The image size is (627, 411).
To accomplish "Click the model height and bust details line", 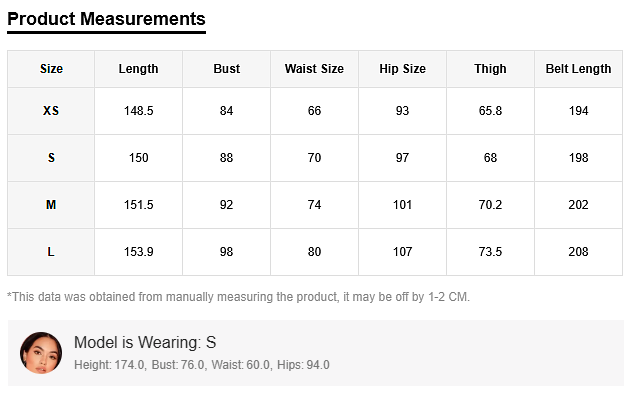I will [201, 365].
